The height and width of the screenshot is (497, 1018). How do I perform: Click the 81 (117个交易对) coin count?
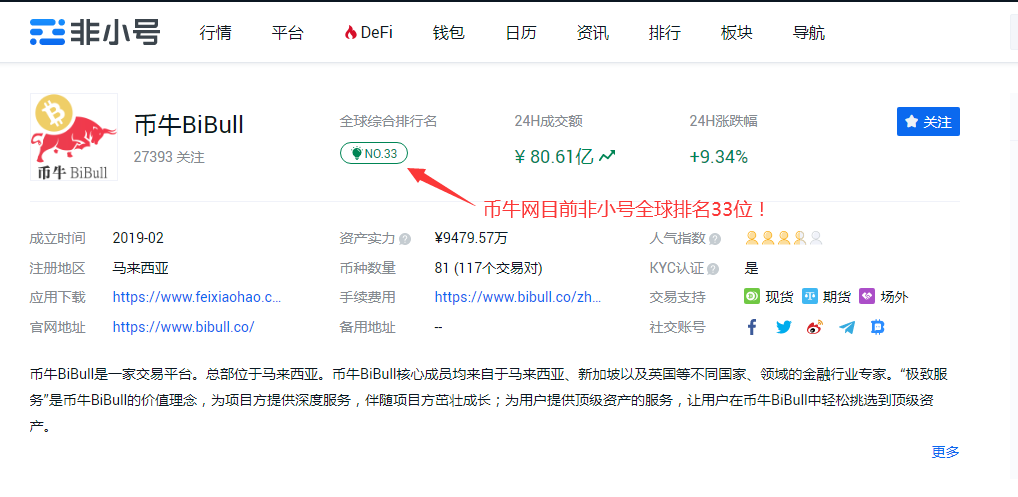(488, 268)
